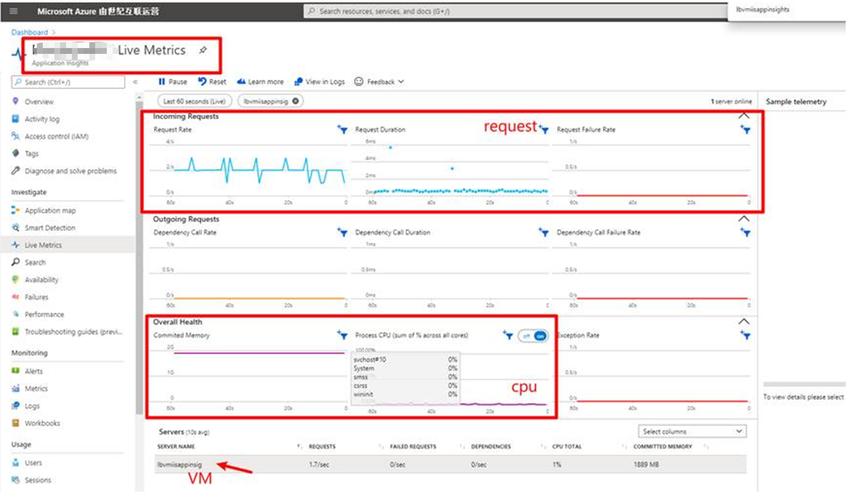Image resolution: width=852 pixels, height=500 pixels.
Task: Sort by FAILED REQUESTS column
Action: point(413,446)
